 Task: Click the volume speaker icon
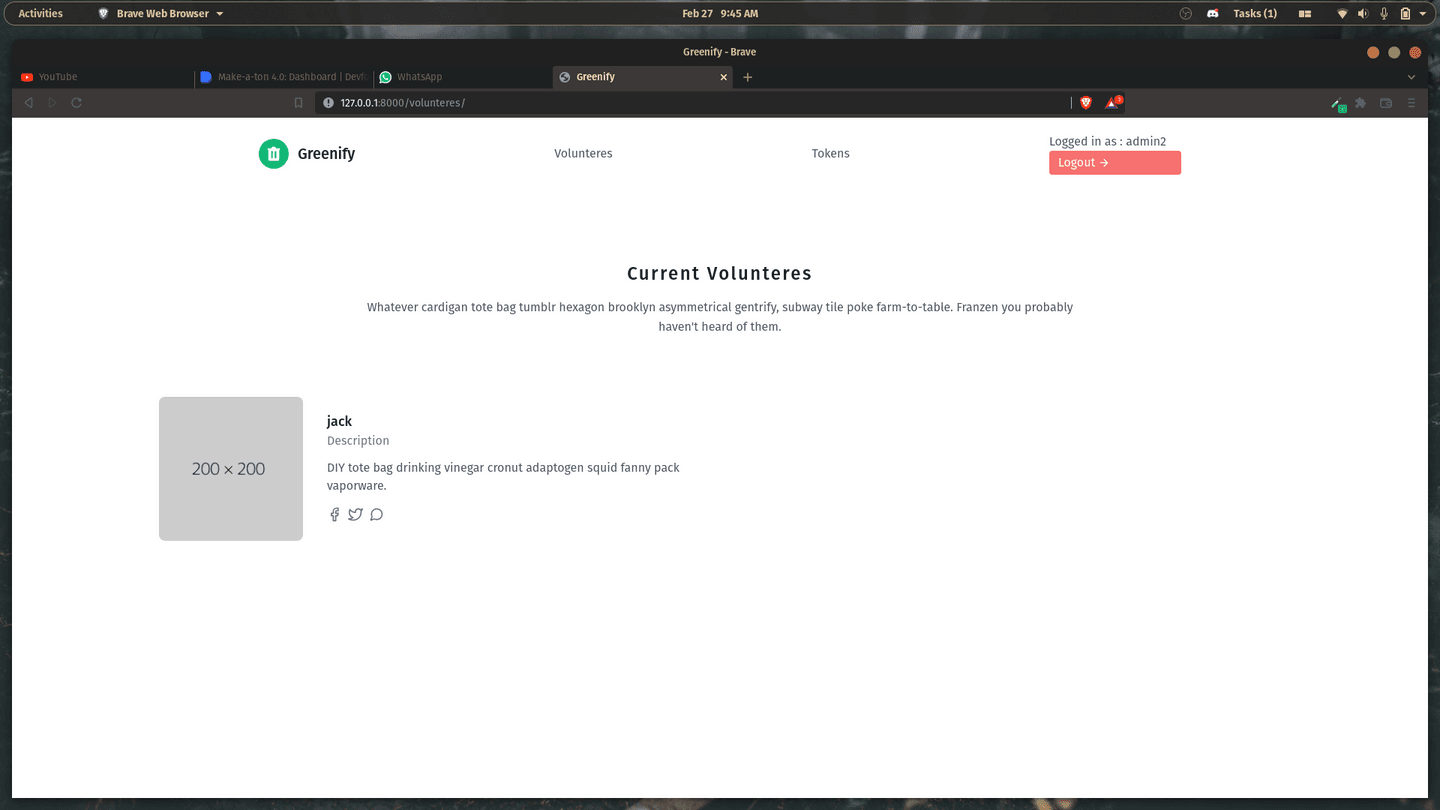pyautogui.click(x=1364, y=14)
